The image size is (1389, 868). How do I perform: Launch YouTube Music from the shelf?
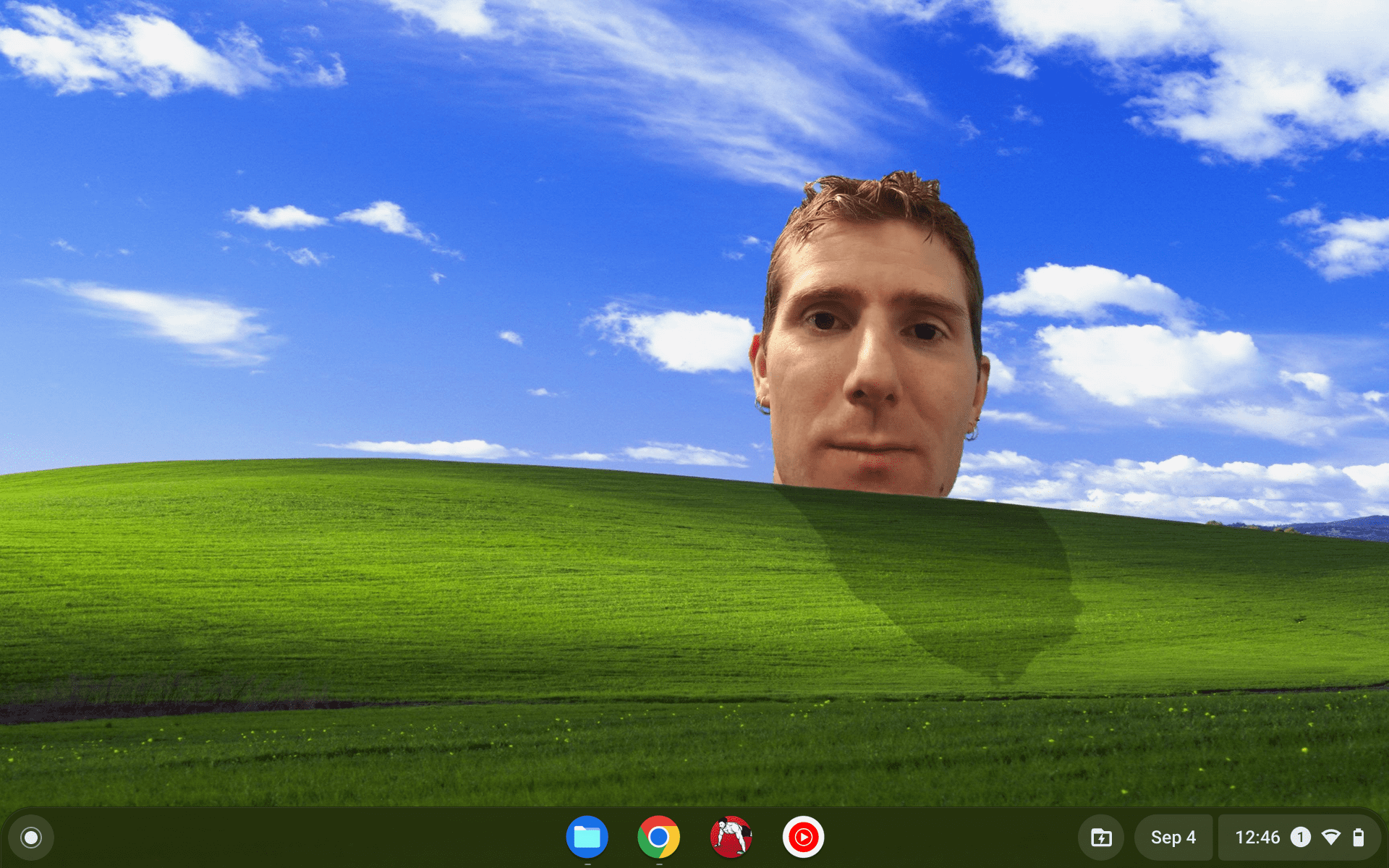click(803, 837)
